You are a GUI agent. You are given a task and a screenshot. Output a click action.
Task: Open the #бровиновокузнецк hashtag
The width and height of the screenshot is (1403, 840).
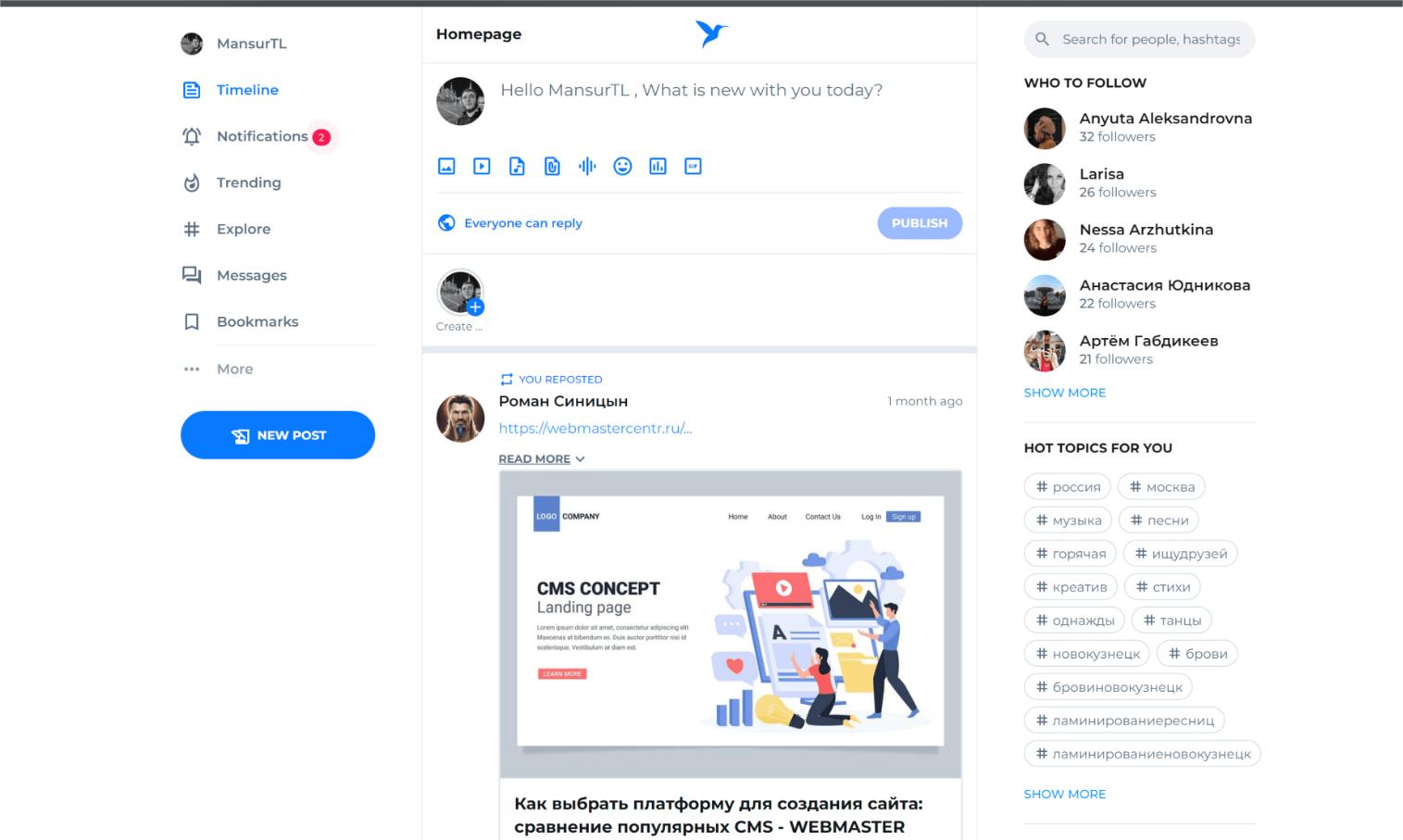point(1109,687)
